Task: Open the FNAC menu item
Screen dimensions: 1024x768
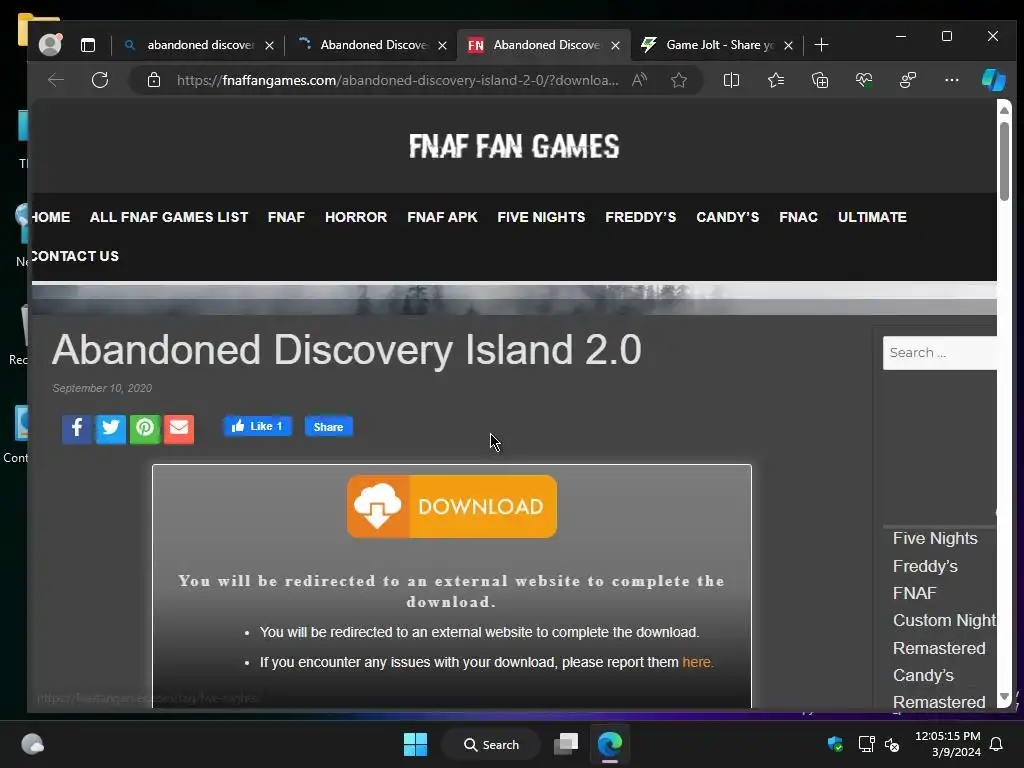Action: tap(798, 217)
